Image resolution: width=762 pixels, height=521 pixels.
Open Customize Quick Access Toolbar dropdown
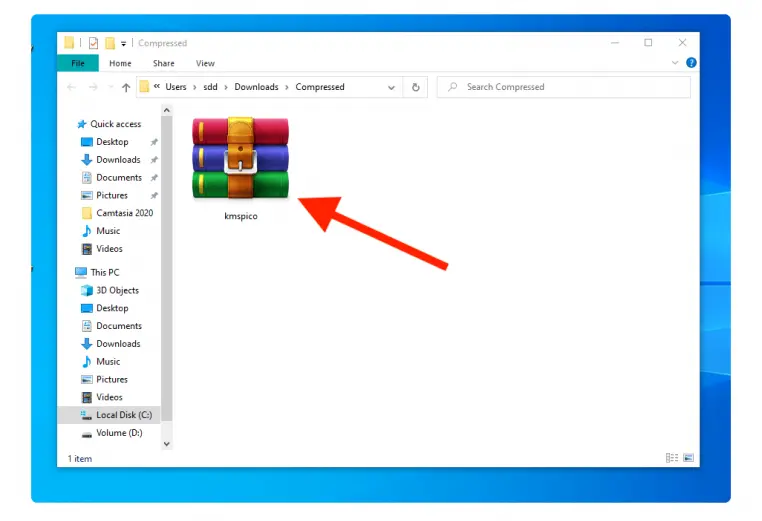(x=124, y=43)
